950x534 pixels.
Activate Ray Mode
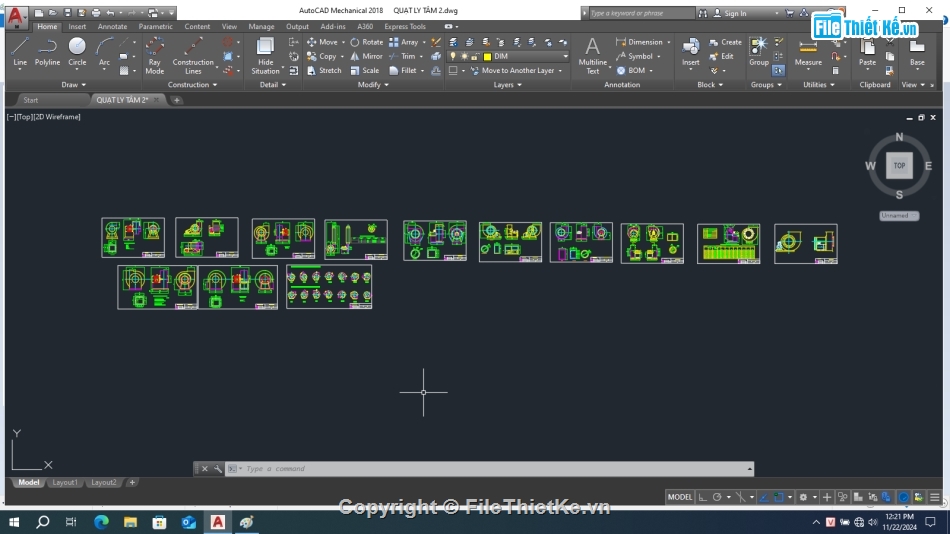154,56
